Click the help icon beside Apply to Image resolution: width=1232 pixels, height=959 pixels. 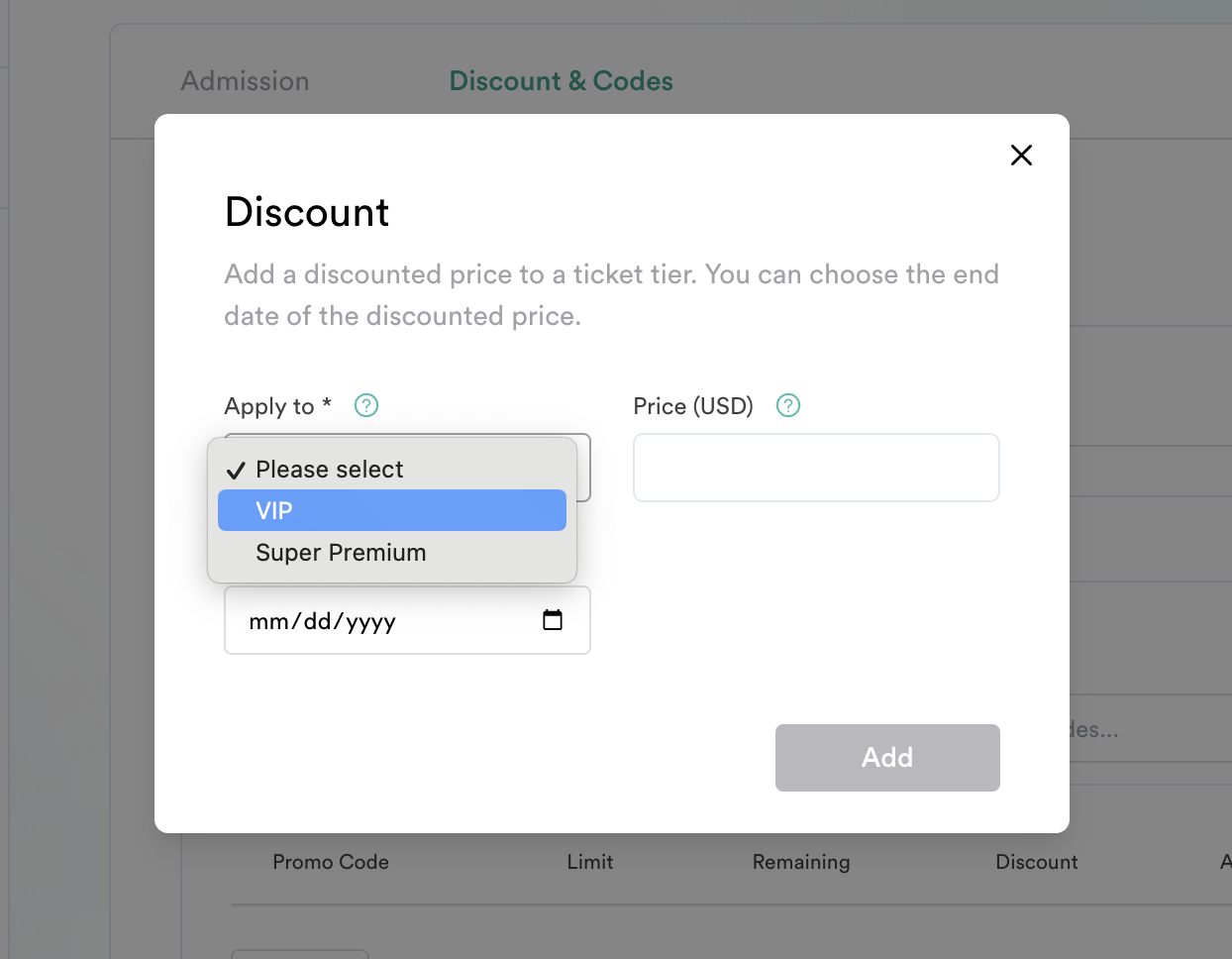(x=366, y=405)
